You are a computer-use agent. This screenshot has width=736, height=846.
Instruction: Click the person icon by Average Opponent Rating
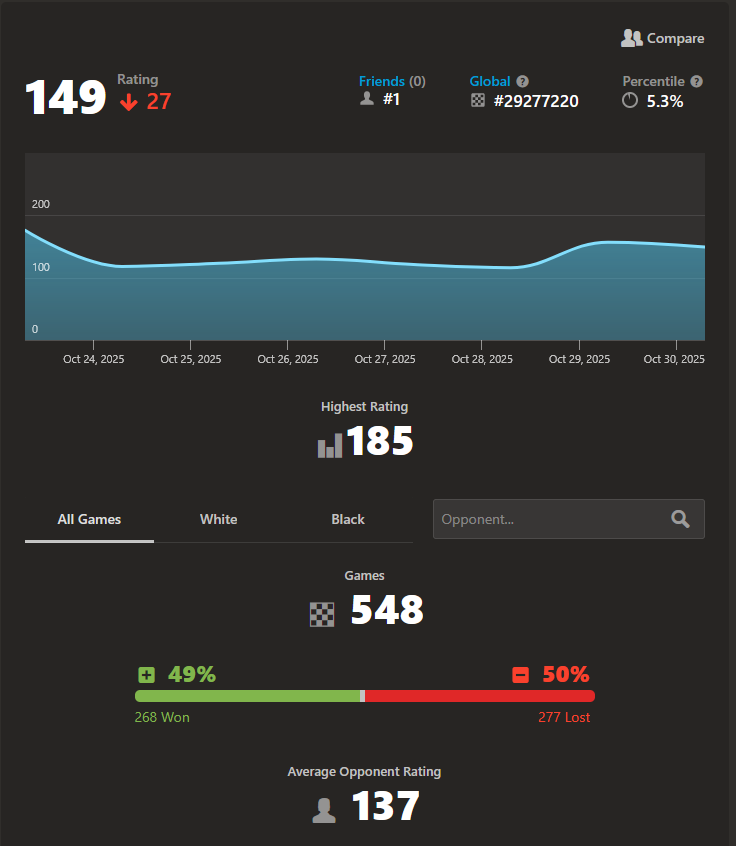point(324,810)
